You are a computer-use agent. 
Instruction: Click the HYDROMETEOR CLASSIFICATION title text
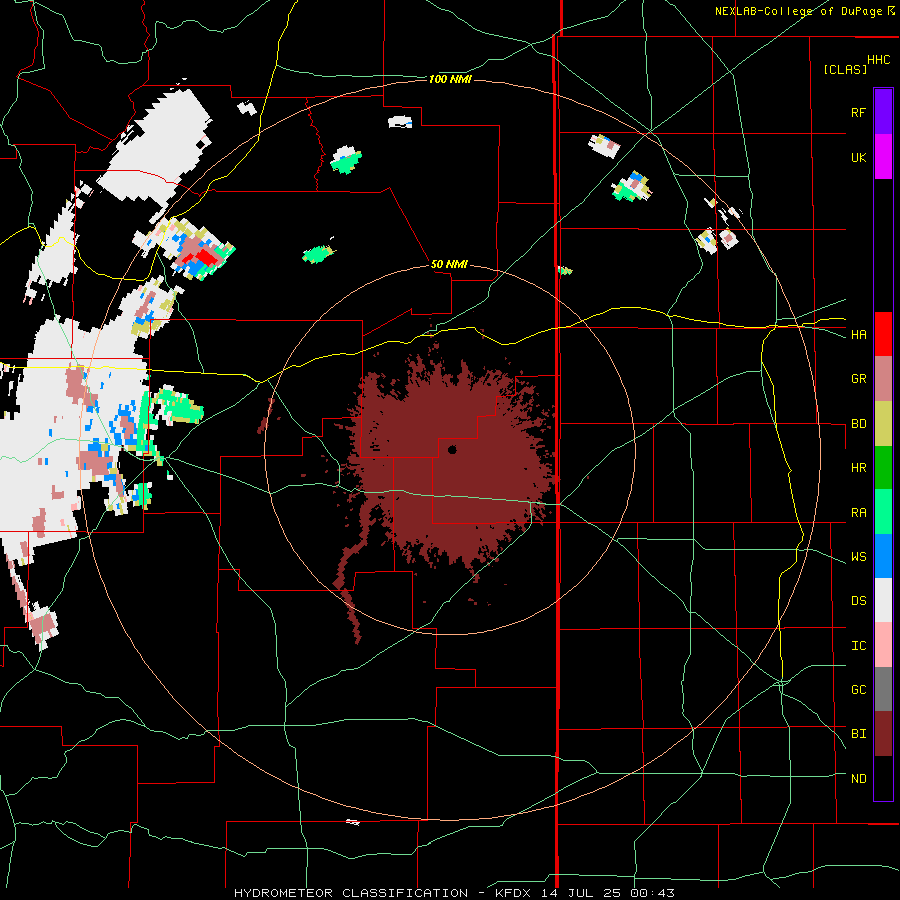[x=351, y=893]
